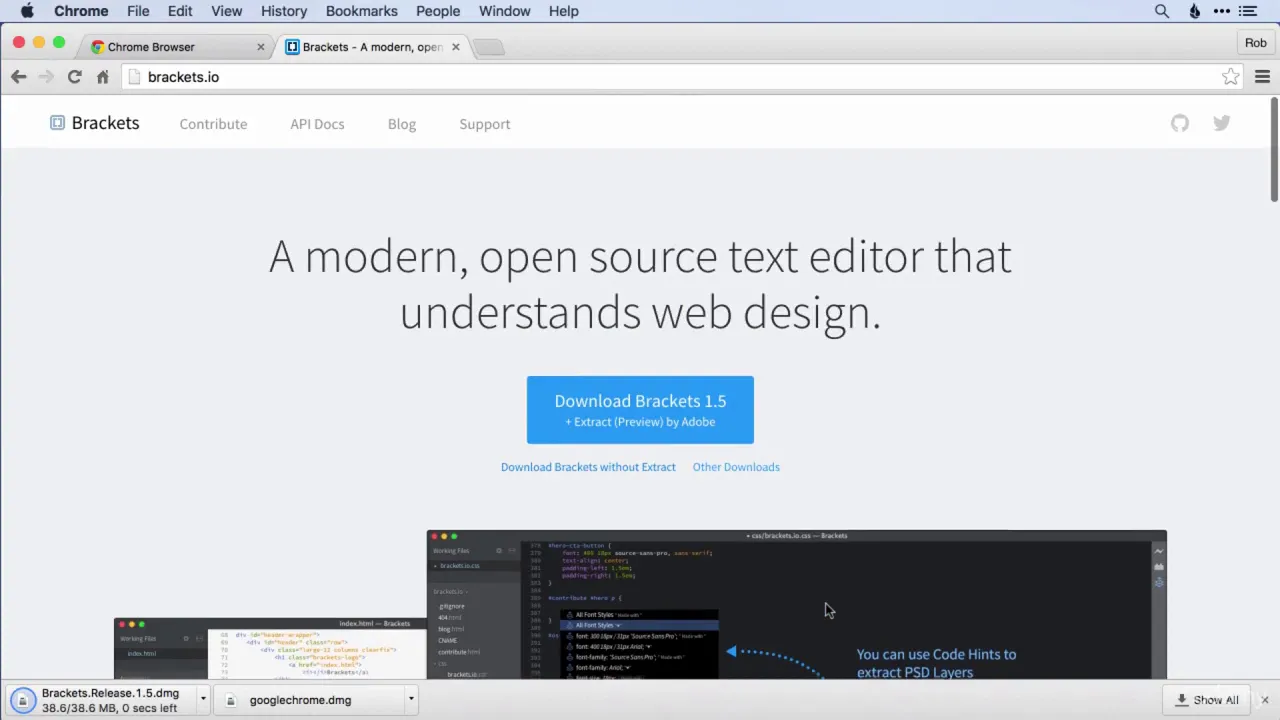The image size is (1280, 720).
Task: Click the Rob profile button
Action: pyautogui.click(x=1256, y=43)
